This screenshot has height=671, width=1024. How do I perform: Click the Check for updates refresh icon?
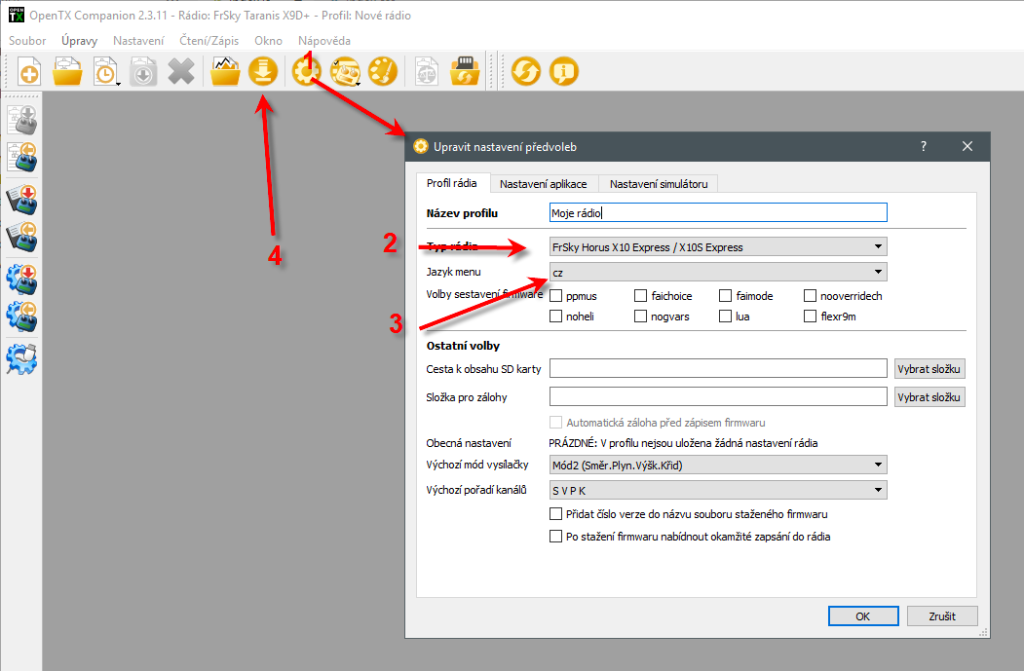(526, 72)
